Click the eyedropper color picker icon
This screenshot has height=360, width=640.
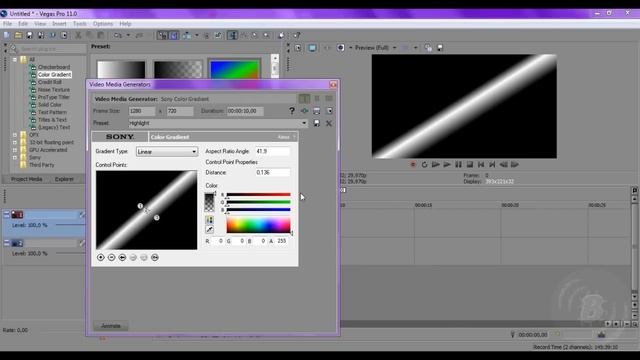209,230
